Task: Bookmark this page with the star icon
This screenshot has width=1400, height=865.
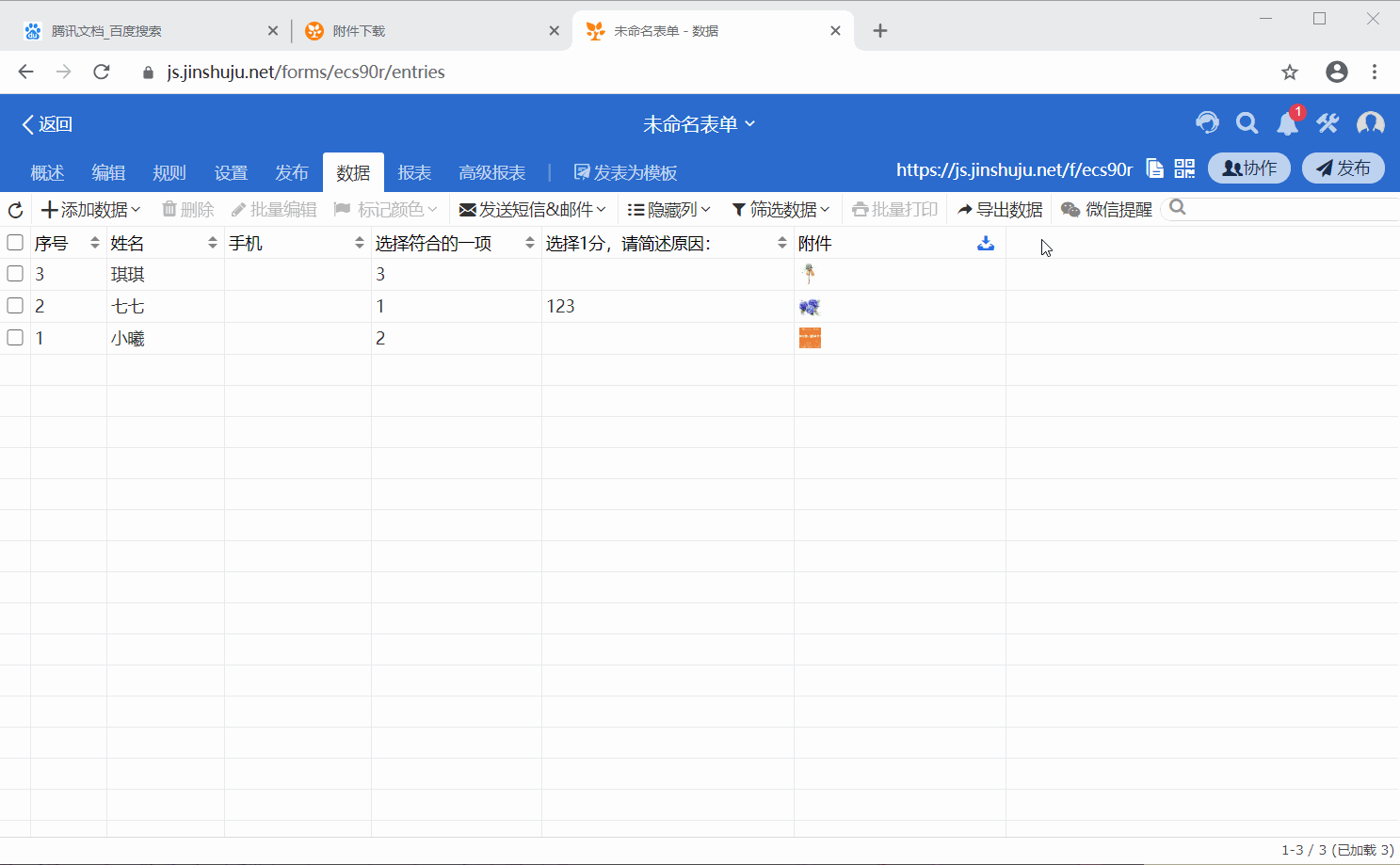Action: pyautogui.click(x=1290, y=72)
